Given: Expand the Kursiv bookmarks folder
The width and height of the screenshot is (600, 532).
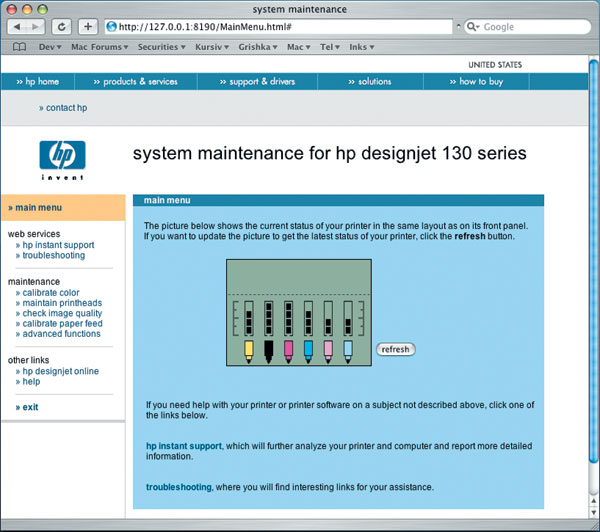Looking at the screenshot, I should point(212,47).
